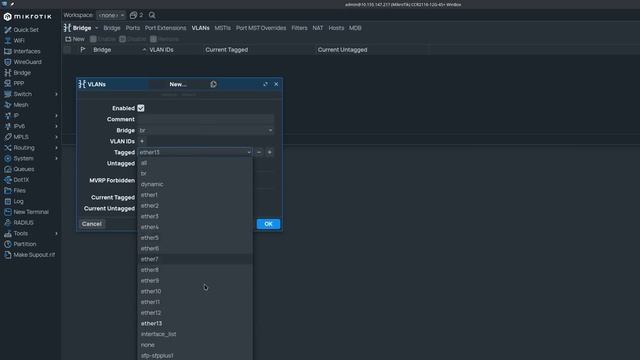Click the flag column header icon
This screenshot has height=360, width=640.
tap(83, 50)
